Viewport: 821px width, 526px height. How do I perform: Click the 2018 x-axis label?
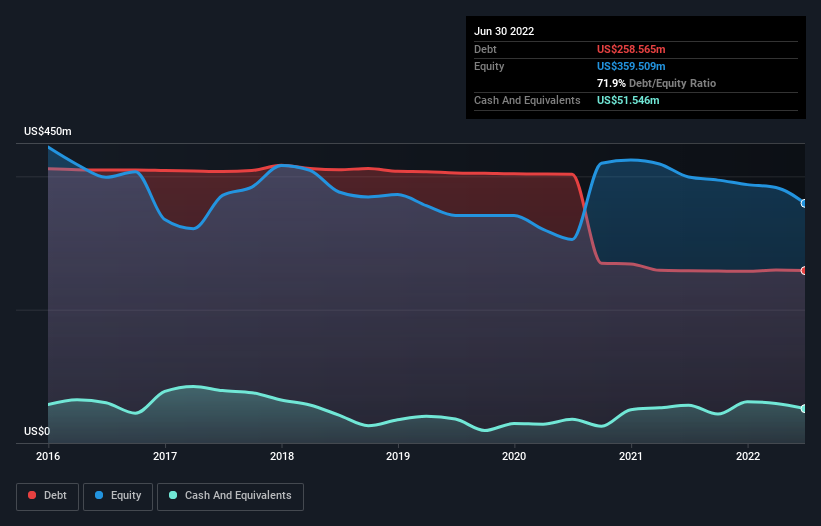282,456
